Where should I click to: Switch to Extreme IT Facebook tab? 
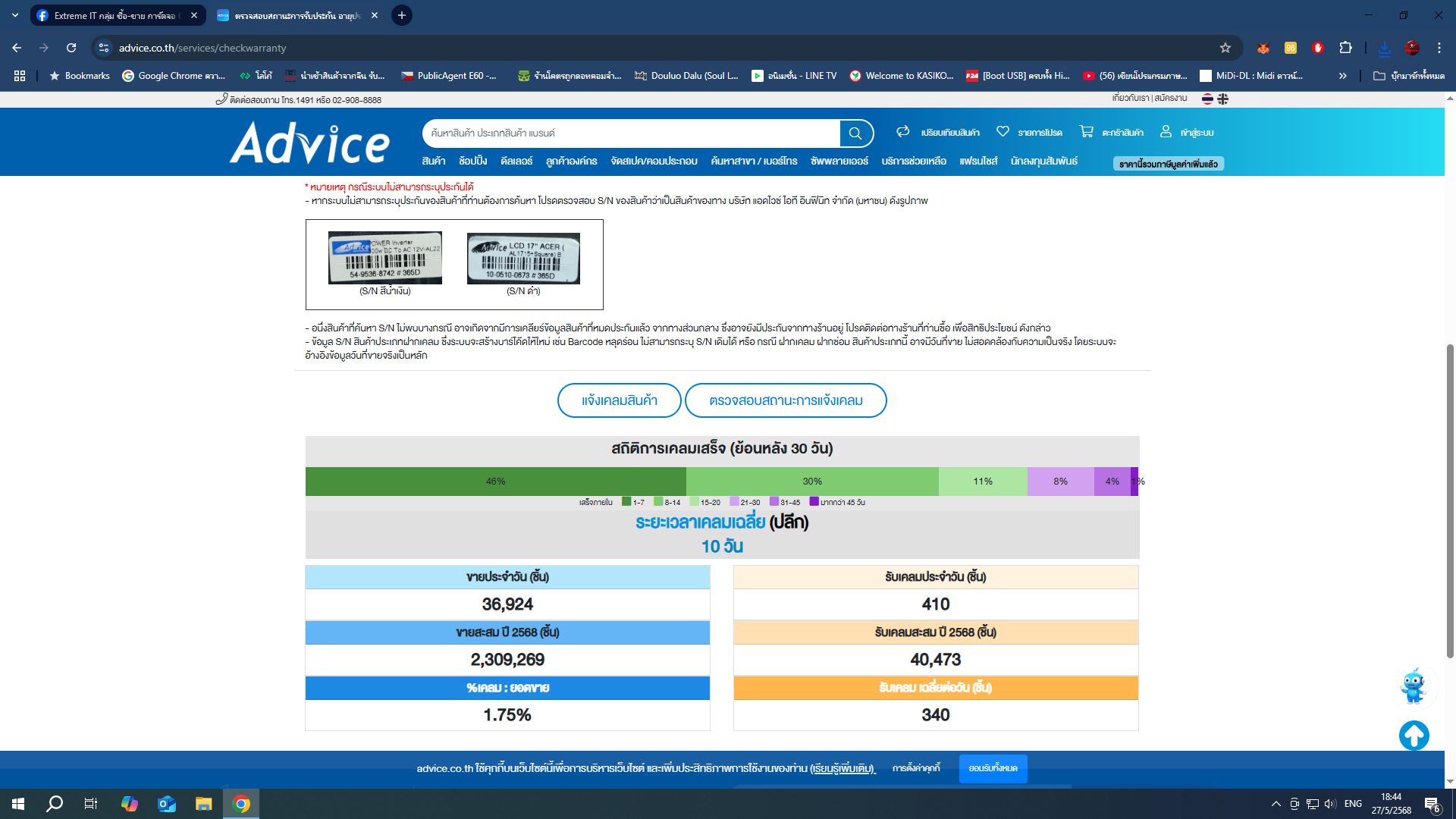(114, 15)
